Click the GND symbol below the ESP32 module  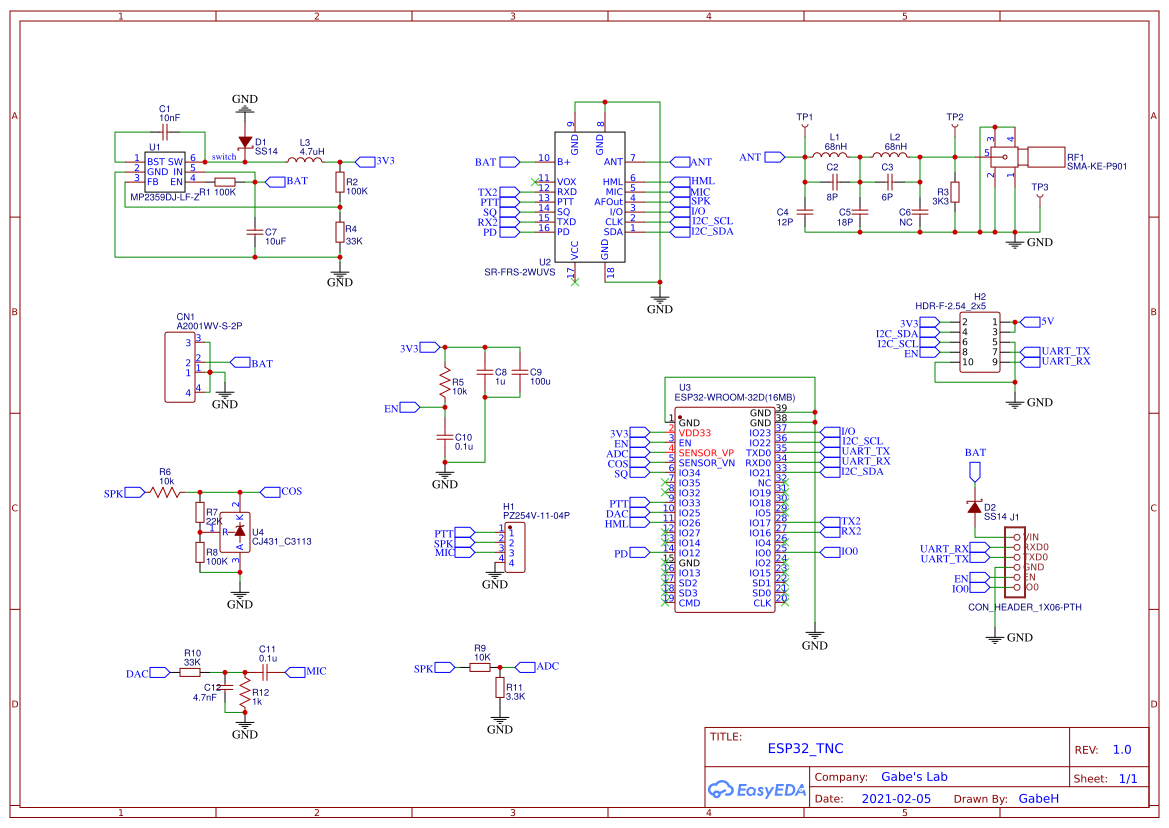pos(815,637)
